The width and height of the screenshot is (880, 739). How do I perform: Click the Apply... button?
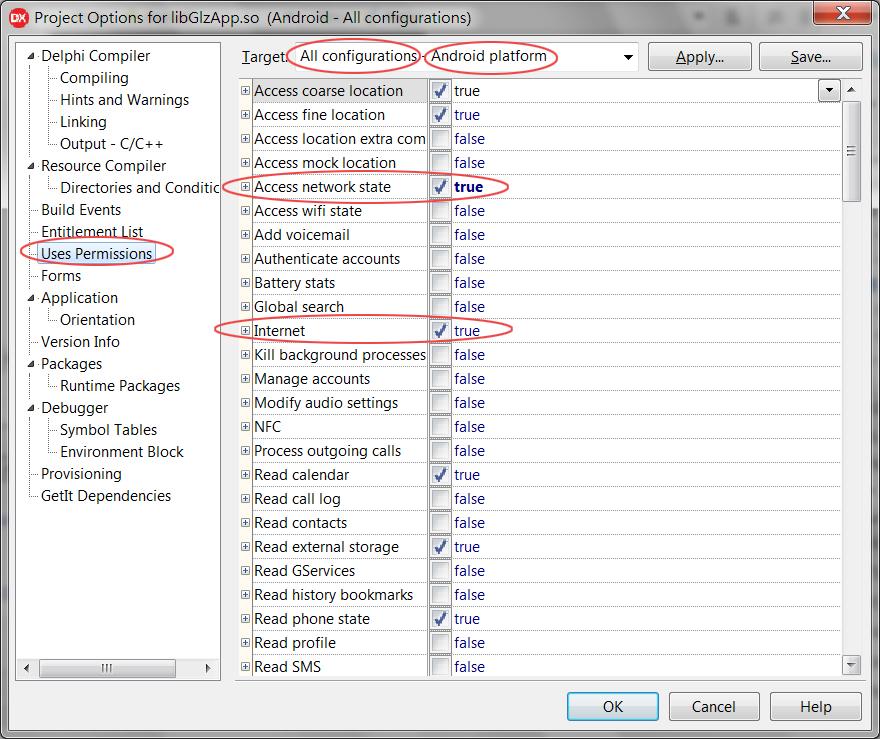click(699, 57)
